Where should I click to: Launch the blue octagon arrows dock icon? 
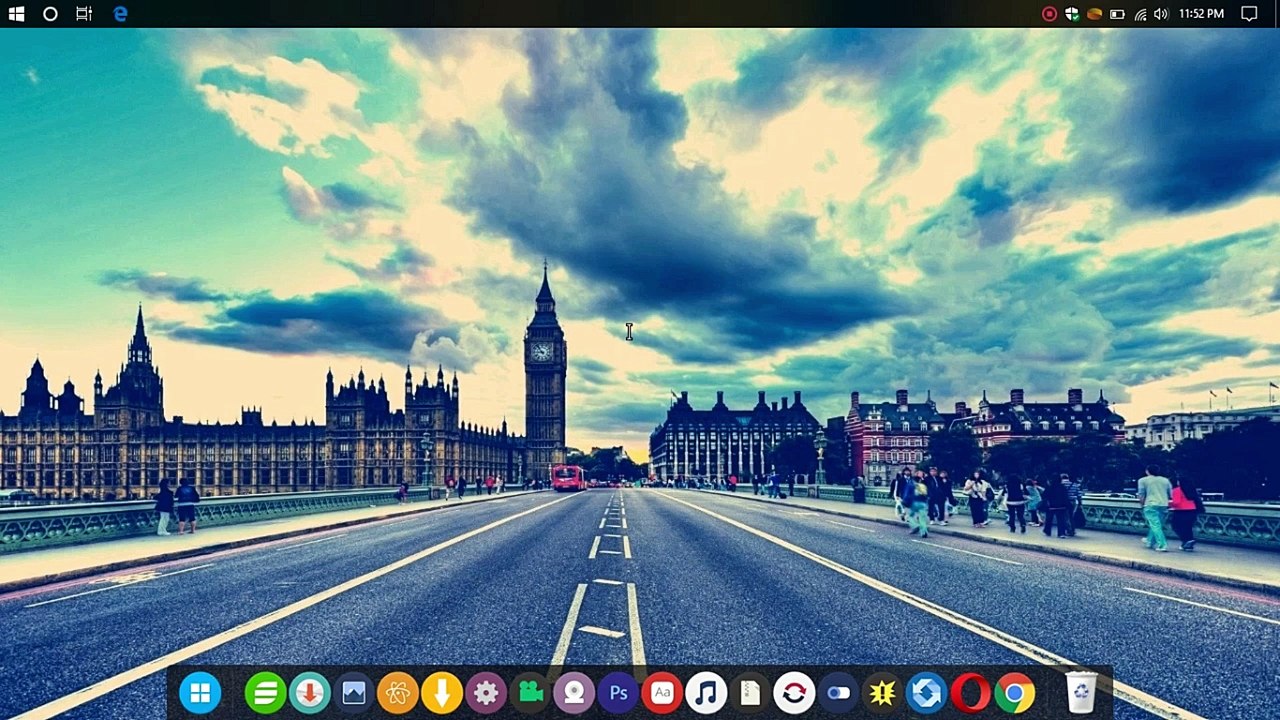[926, 692]
